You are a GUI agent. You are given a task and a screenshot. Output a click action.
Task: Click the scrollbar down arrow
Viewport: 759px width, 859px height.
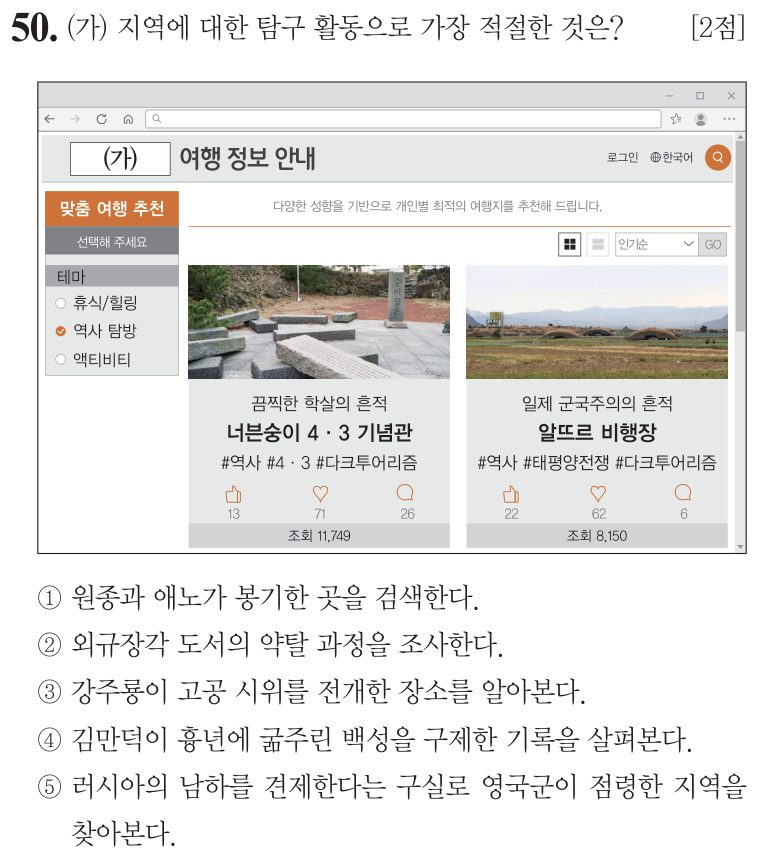tap(740, 546)
